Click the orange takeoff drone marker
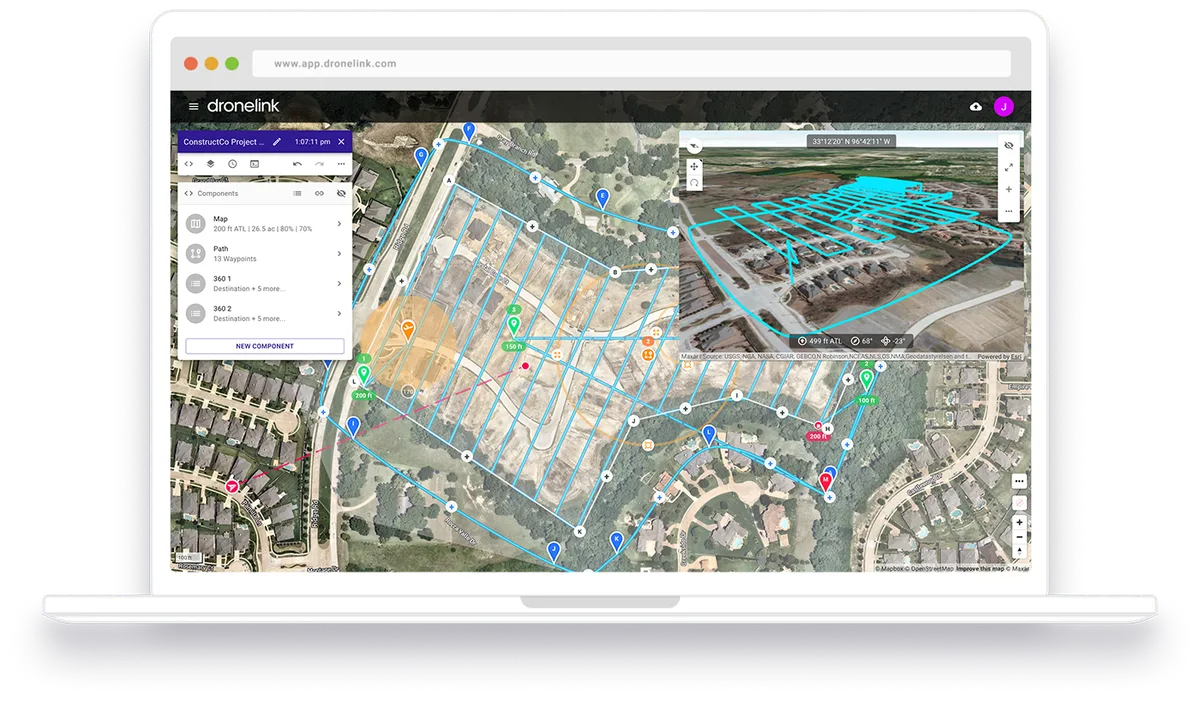This screenshot has height=712, width=1200. (407, 328)
